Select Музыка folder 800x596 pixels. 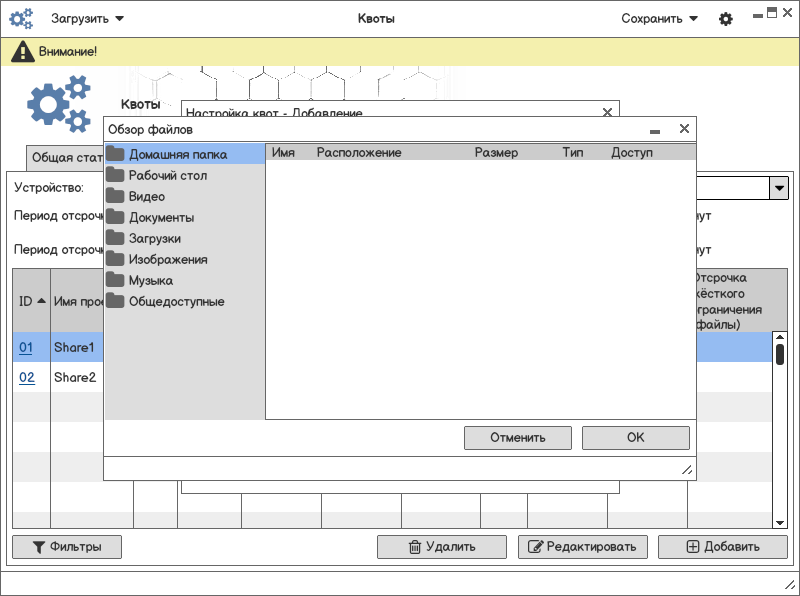185,280
